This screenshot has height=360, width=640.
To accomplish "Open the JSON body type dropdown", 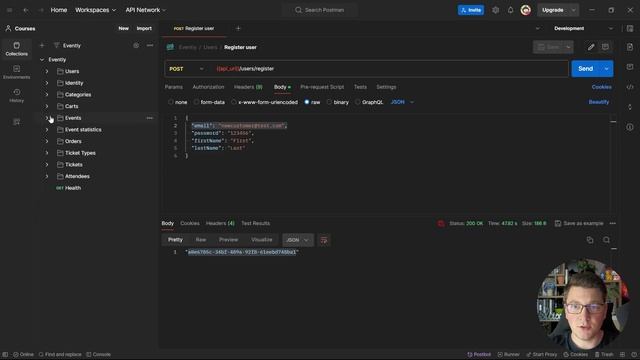I will tap(402, 102).
